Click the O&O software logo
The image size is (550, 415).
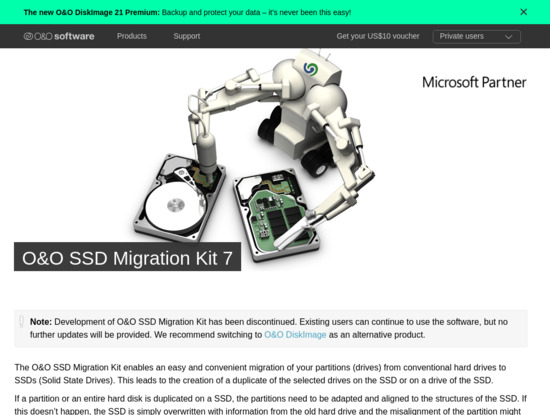[59, 36]
